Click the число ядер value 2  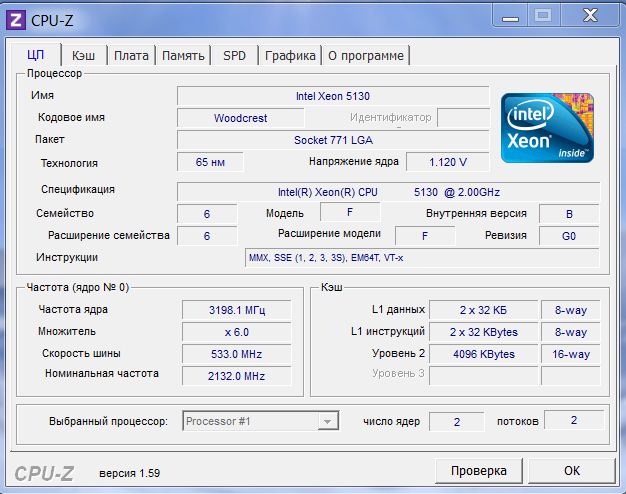[x=457, y=422]
